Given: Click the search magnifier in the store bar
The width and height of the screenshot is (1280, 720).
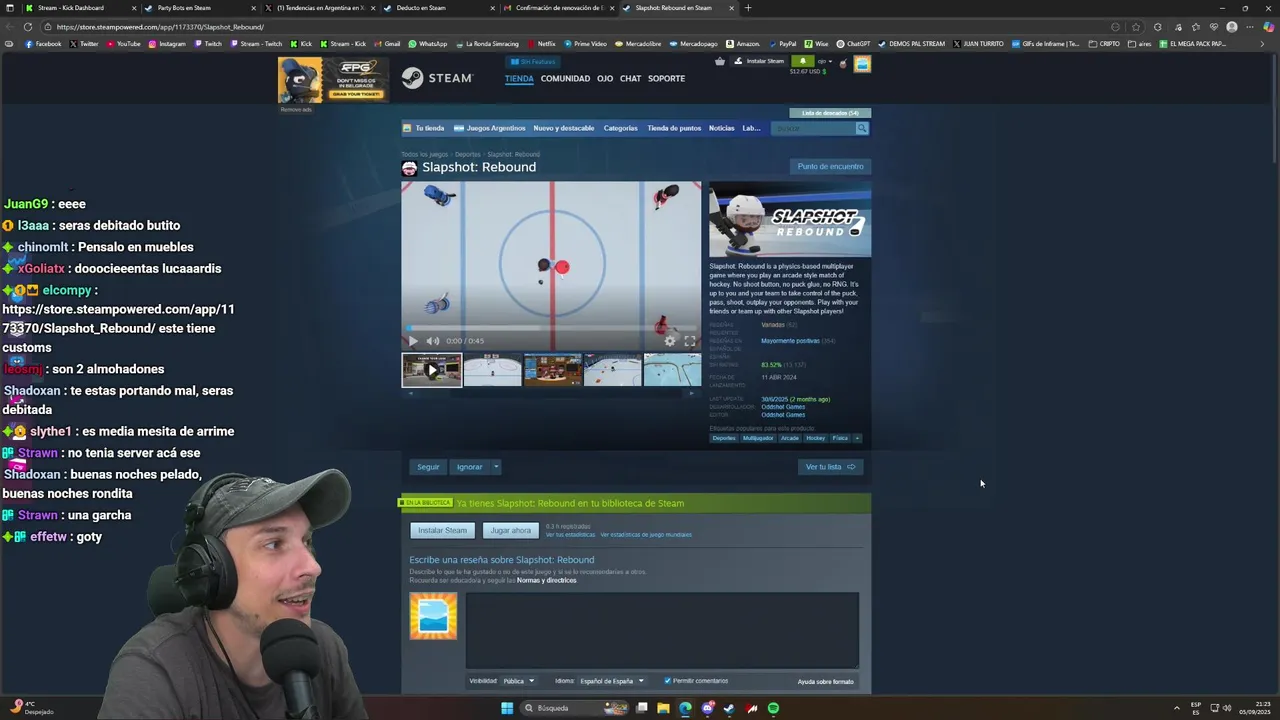Looking at the screenshot, I should (x=862, y=128).
